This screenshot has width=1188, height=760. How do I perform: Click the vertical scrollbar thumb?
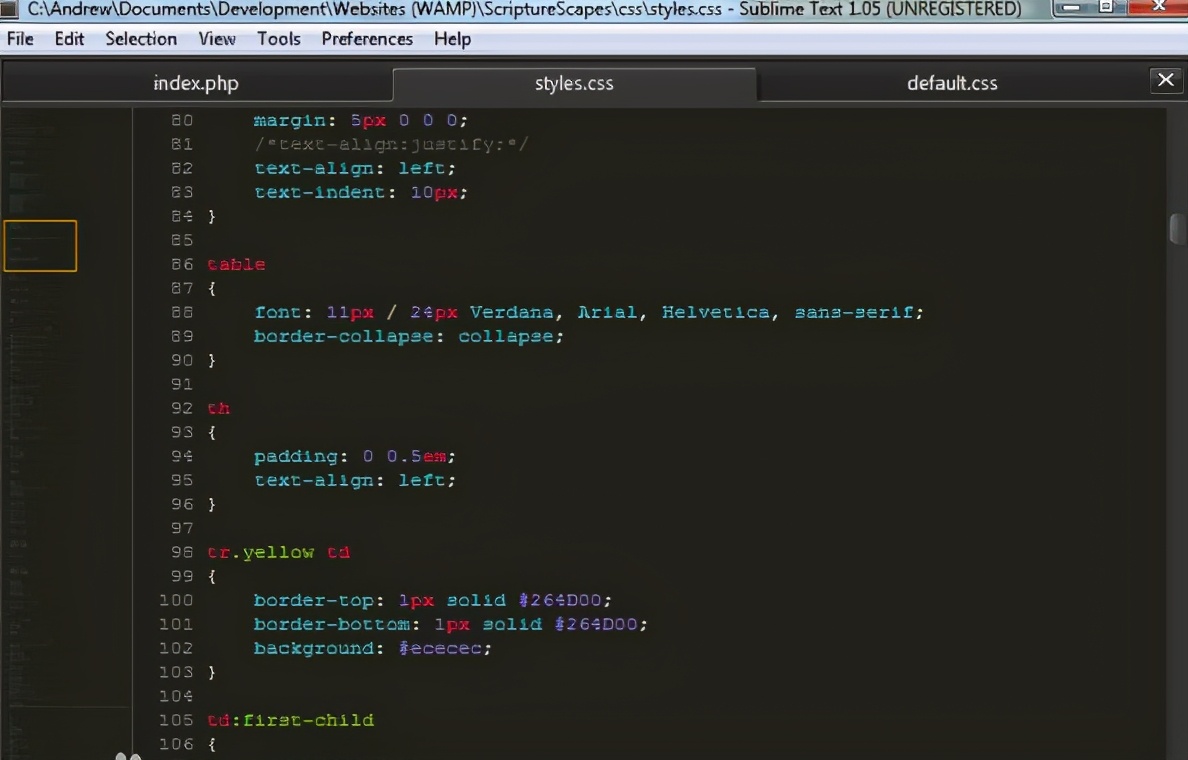coord(1177,228)
